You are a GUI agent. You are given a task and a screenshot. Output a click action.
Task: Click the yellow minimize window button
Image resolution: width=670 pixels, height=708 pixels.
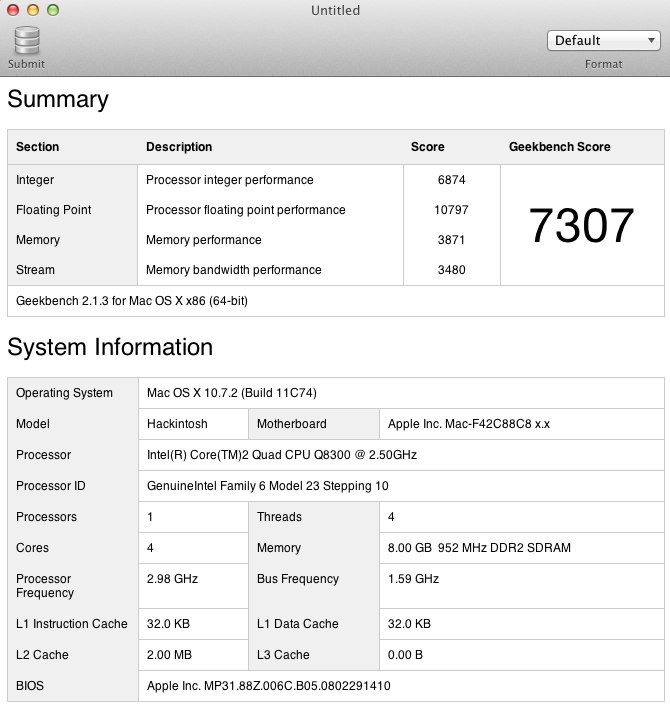[33, 10]
